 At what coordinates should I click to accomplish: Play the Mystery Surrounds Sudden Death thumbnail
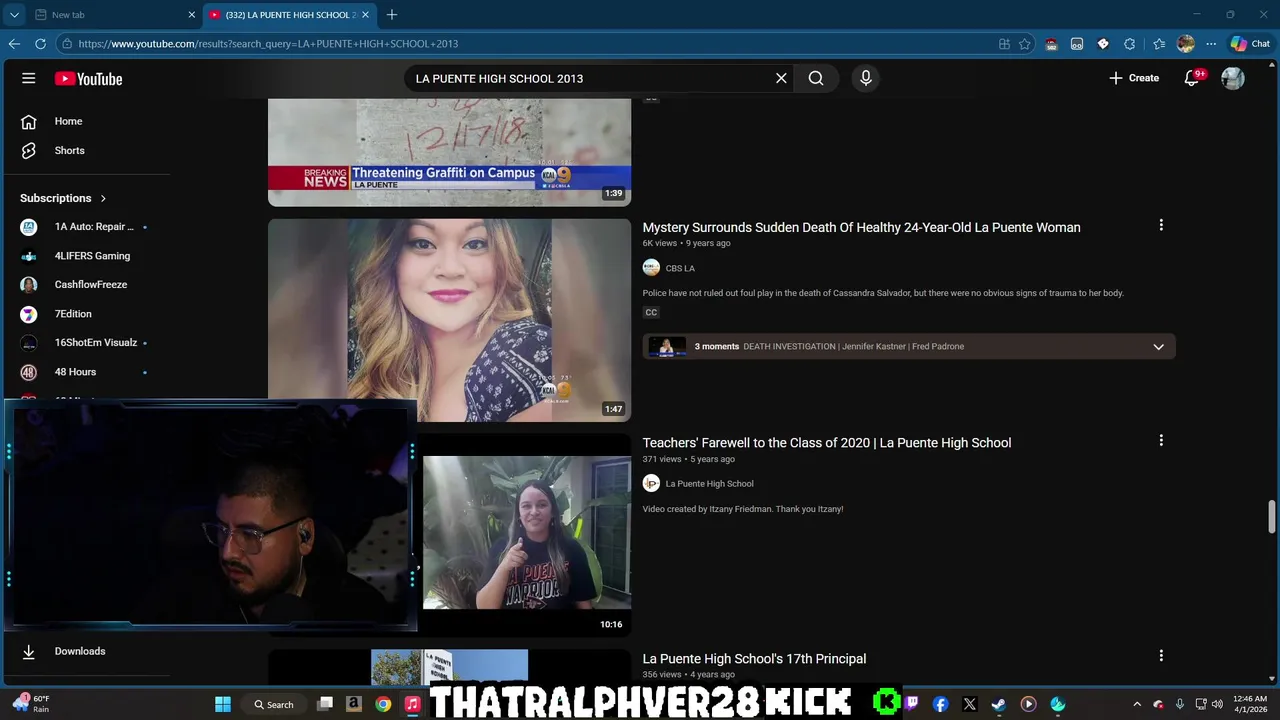[x=449, y=320]
